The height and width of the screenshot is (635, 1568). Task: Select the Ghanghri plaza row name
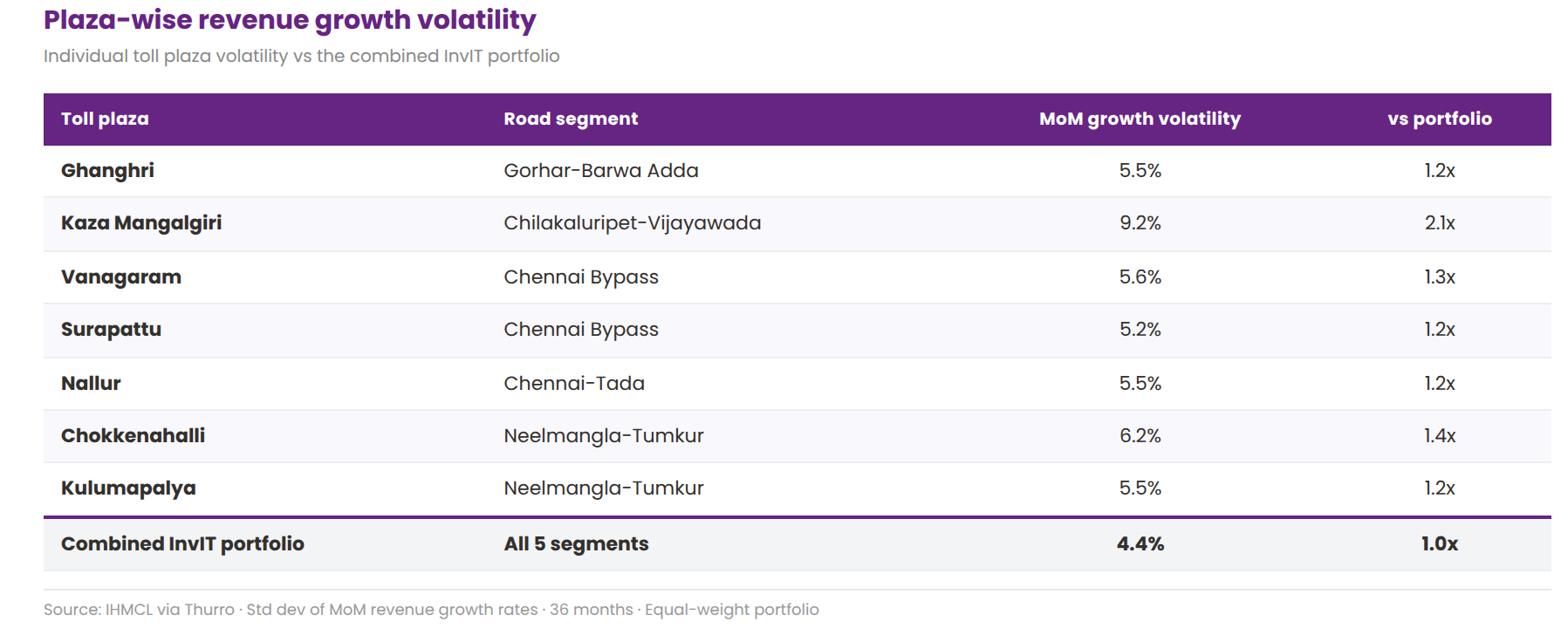coord(107,171)
